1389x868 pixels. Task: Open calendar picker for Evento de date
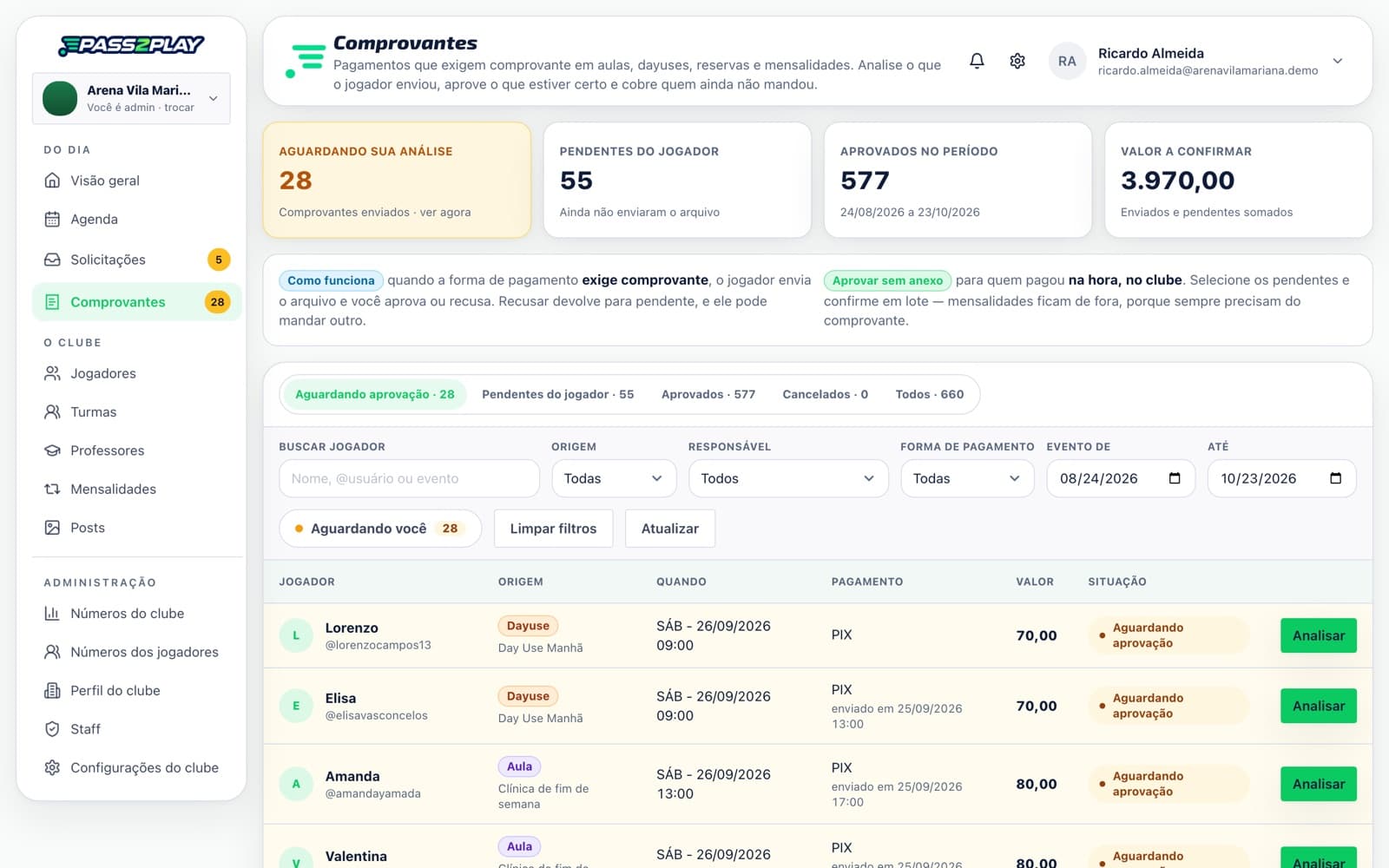tap(1175, 478)
